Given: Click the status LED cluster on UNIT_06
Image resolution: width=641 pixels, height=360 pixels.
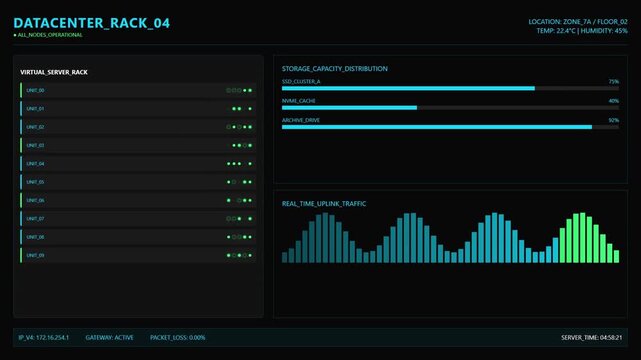Looking at the screenshot, I should pos(239,201).
